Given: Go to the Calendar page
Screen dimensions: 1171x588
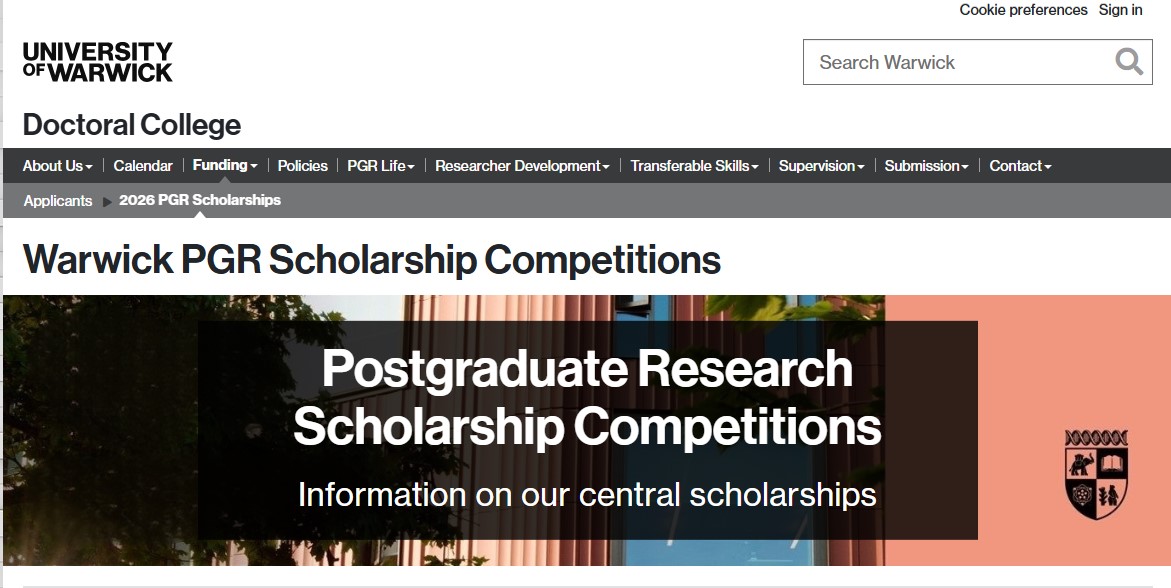Looking at the screenshot, I should 143,166.
